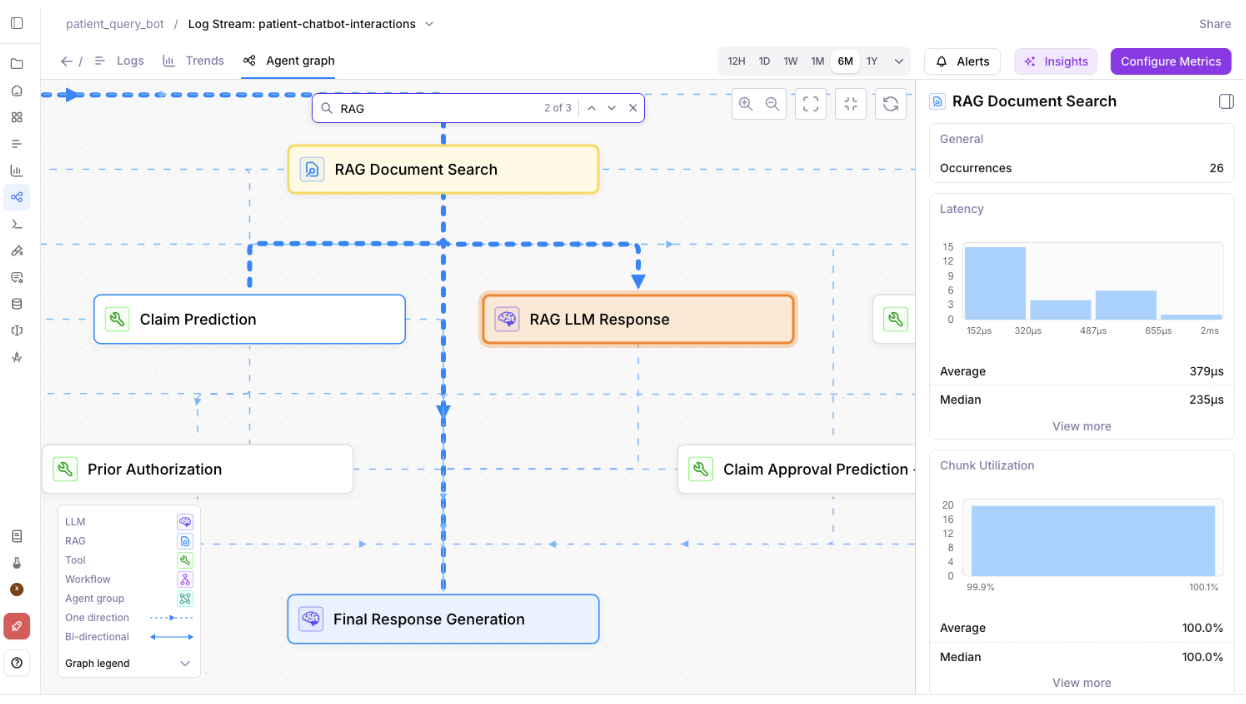The width and height of the screenshot is (1246, 704).
Task: Fit graph to screen with expand icon
Action: pos(811,103)
